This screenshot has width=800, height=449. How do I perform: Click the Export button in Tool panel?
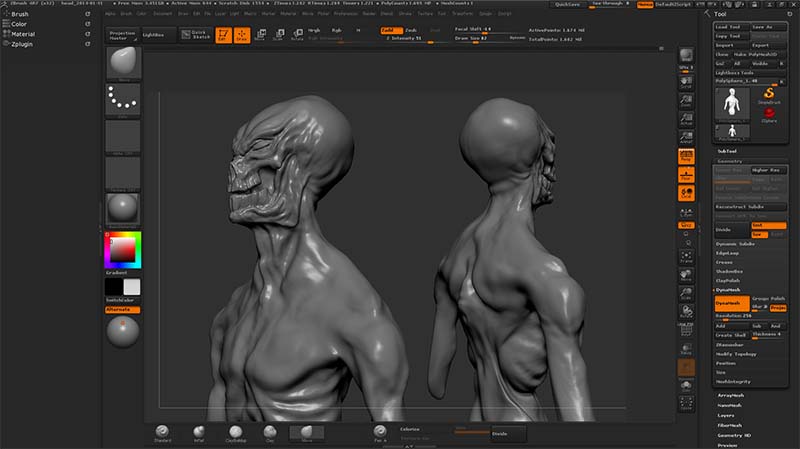769,45
